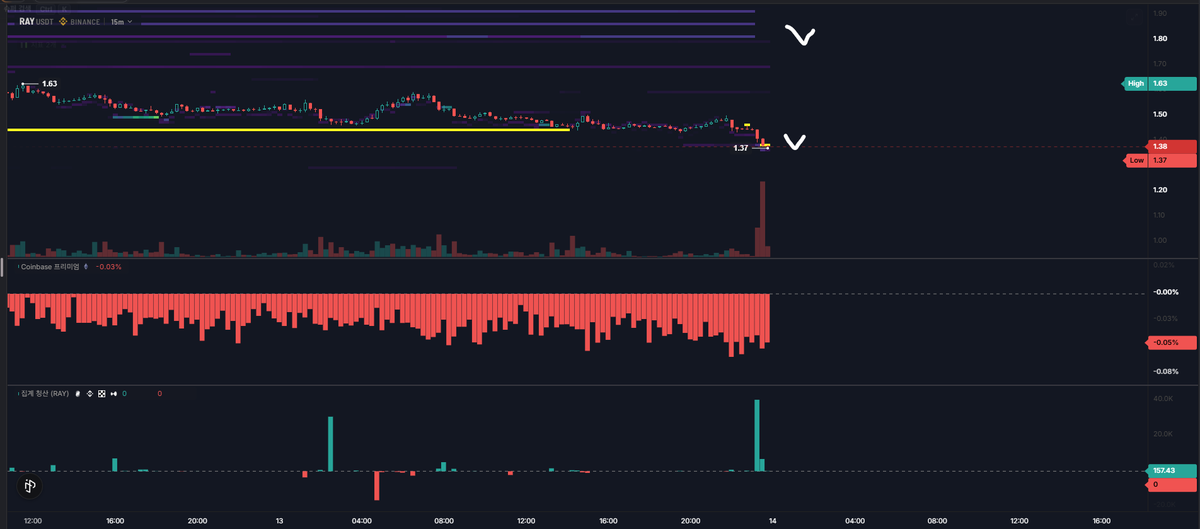The width and height of the screenshot is (1200, 529).
Task: Click the tallest red volume bar
Action: (762, 219)
